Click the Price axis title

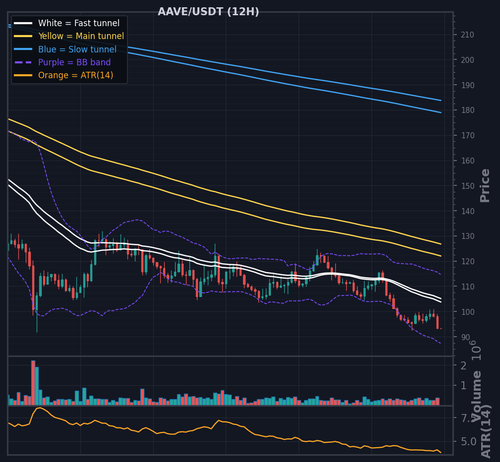coord(485,186)
